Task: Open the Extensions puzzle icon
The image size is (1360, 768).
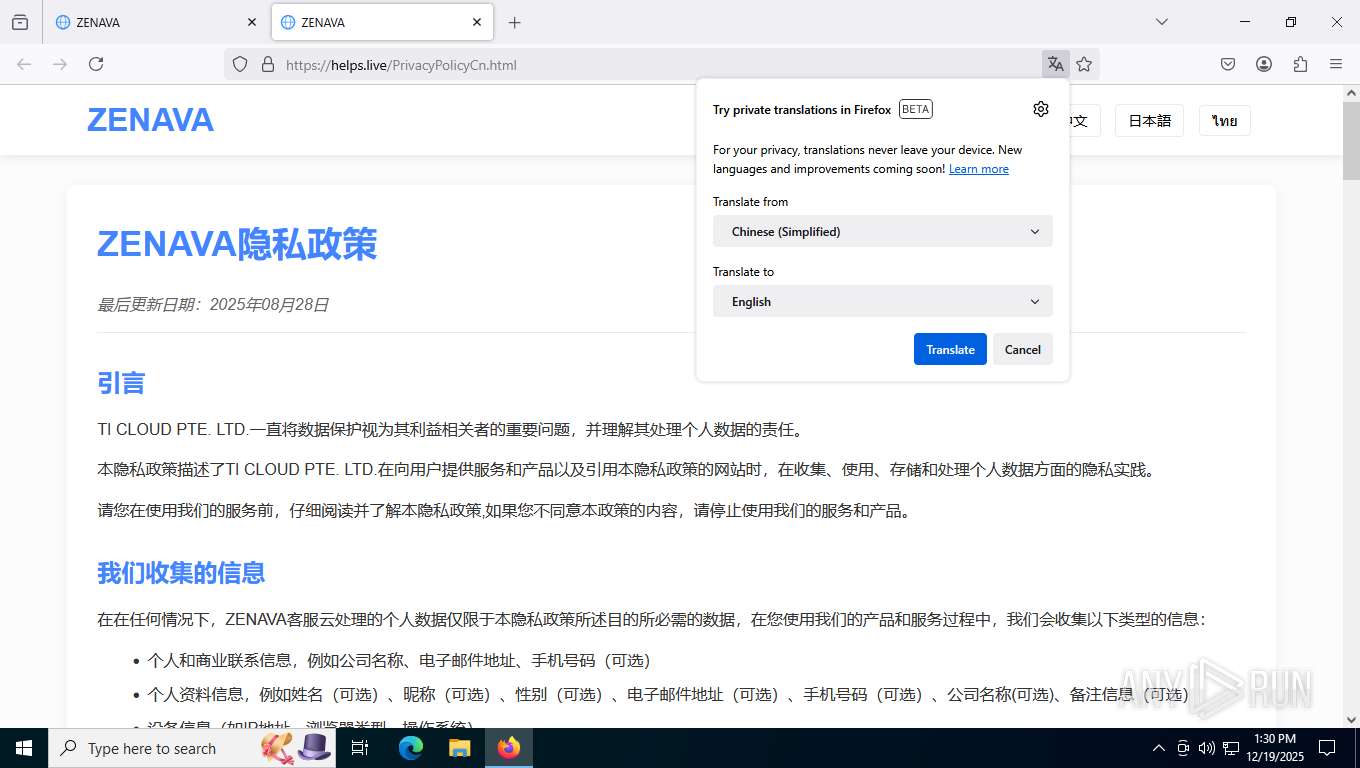Action: [1300, 64]
